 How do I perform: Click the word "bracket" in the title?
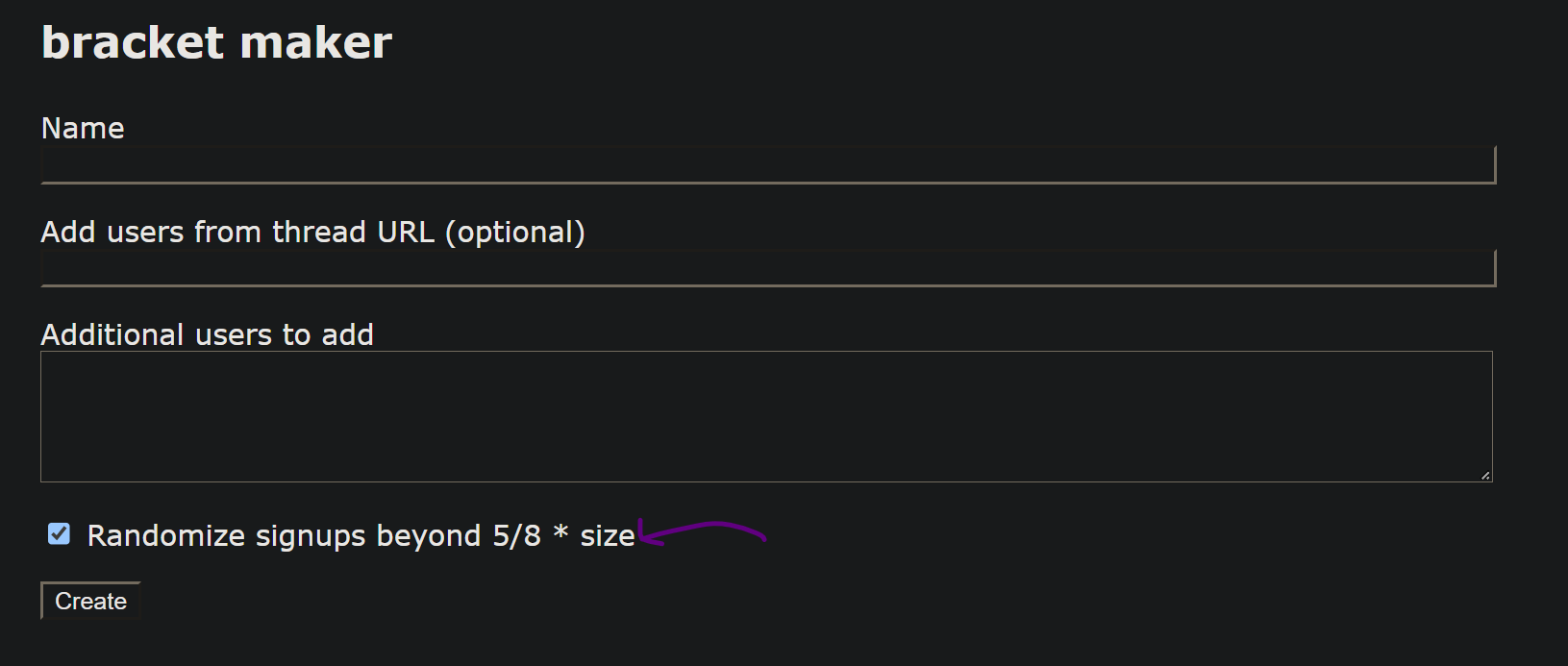(133, 43)
